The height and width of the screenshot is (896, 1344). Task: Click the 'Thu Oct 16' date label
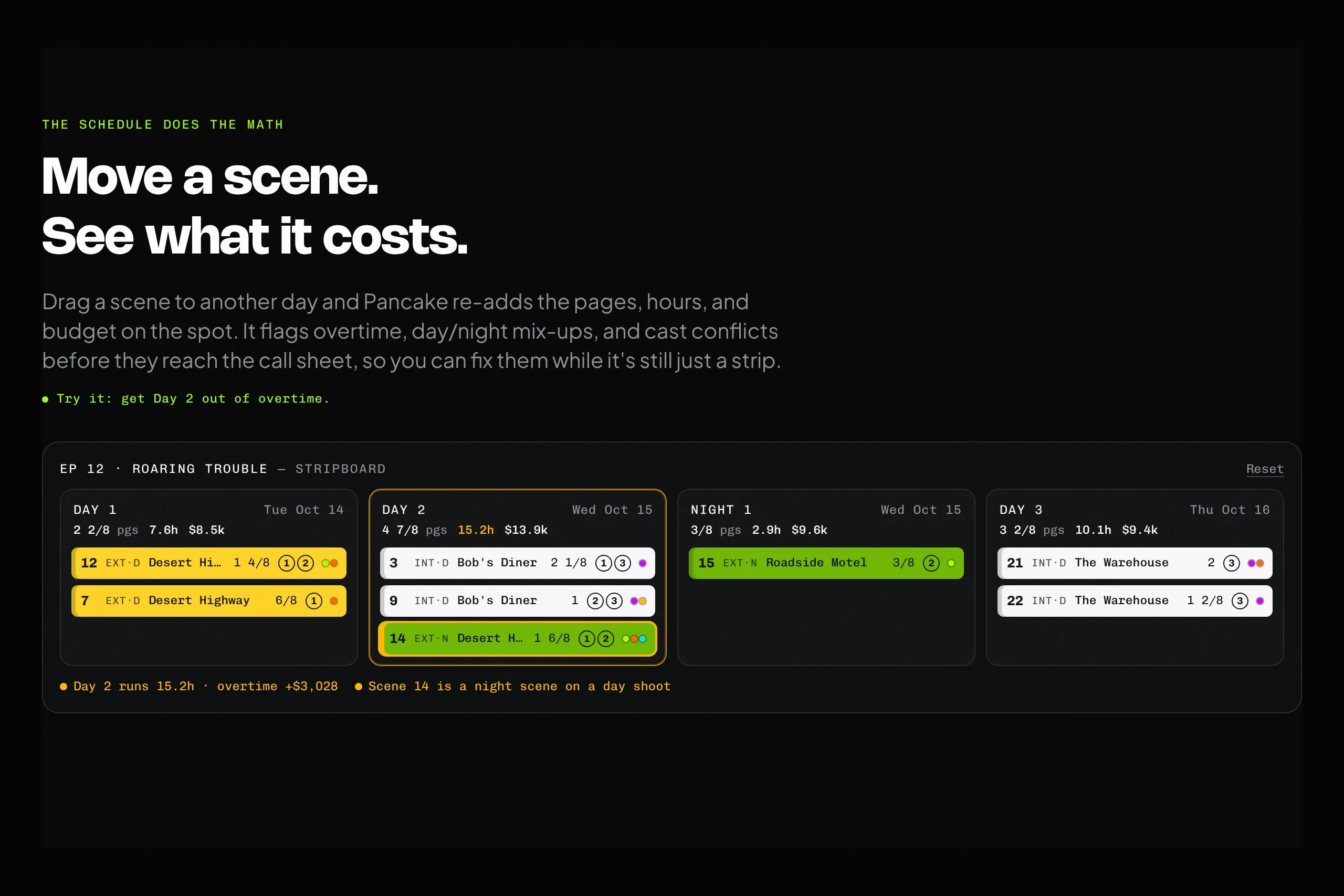coord(1229,510)
